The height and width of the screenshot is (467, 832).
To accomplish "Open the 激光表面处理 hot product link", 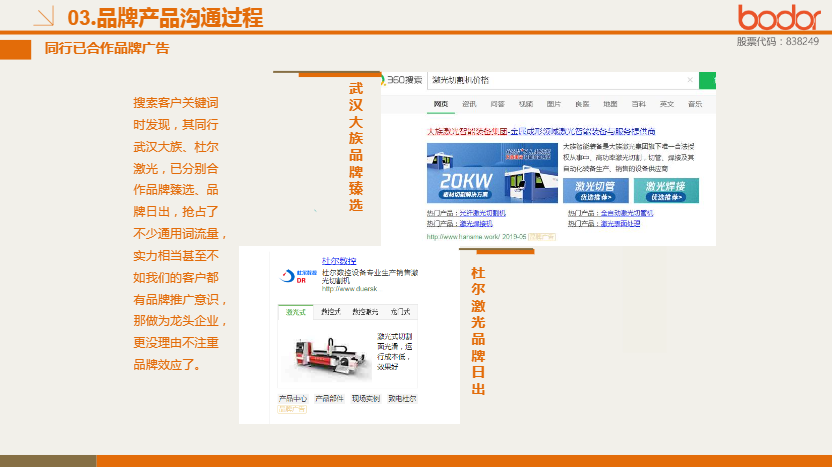I will coord(620,223).
